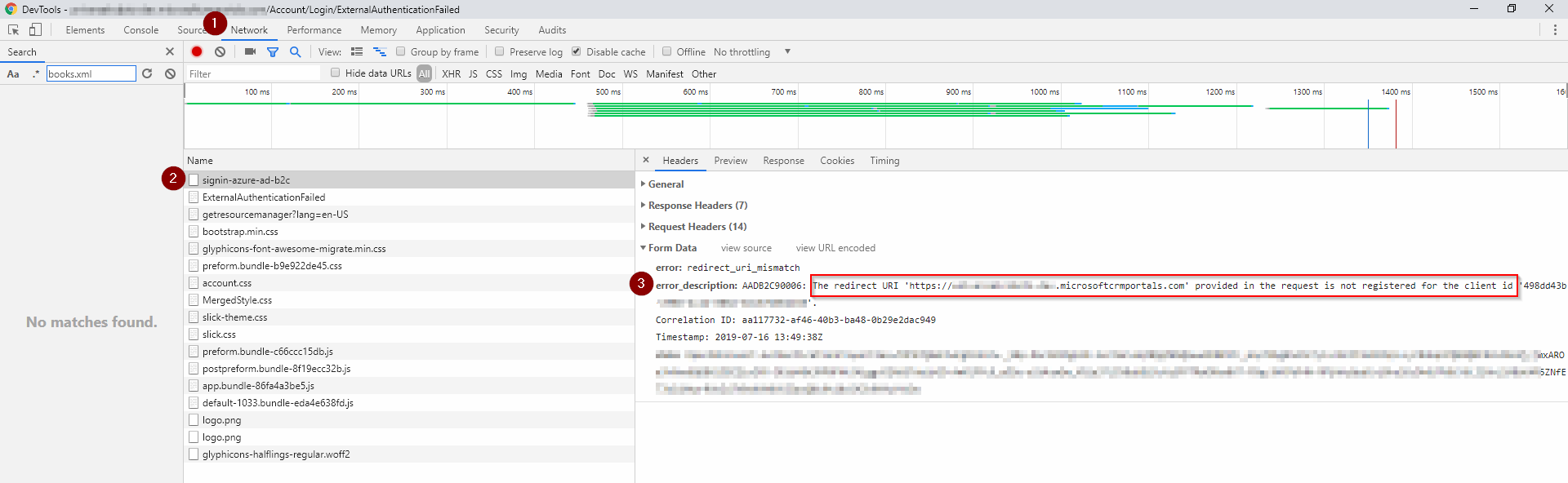Toggle the network filter funnel icon
This screenshot has width=1568, height=483.
point(273,51)
